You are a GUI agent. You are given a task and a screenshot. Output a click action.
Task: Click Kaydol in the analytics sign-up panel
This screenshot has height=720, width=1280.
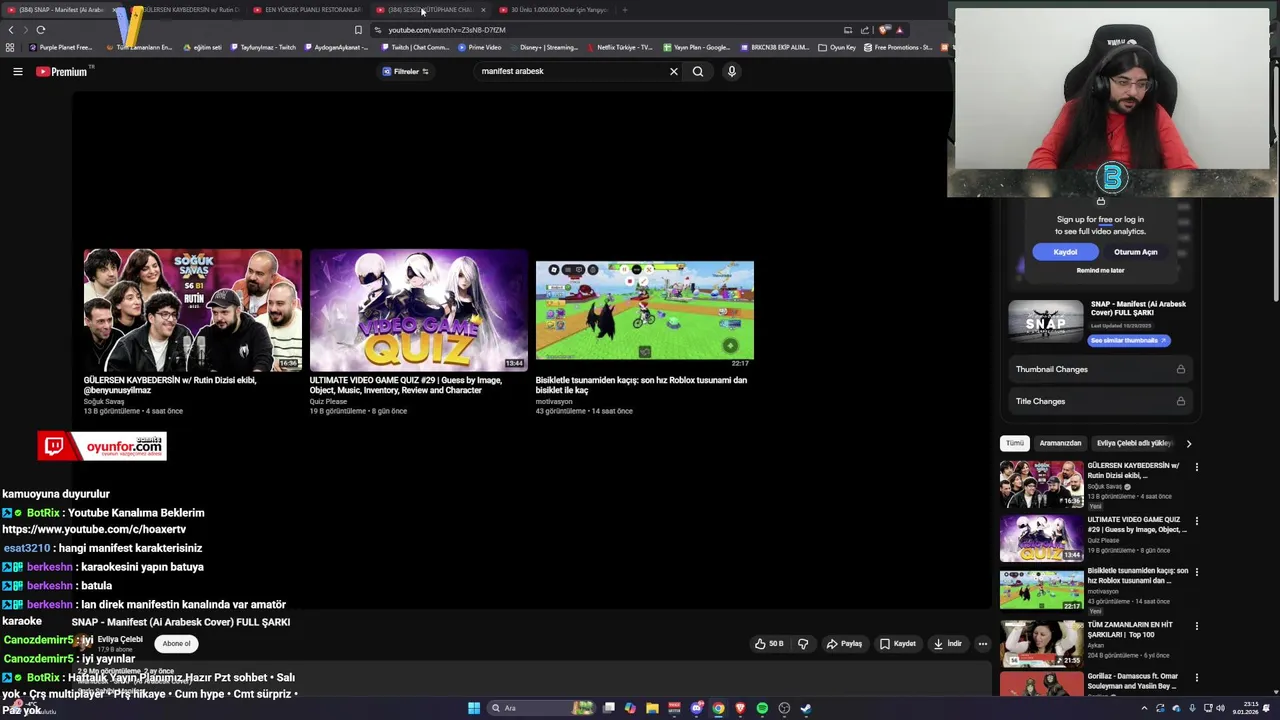pos(1065,252)
